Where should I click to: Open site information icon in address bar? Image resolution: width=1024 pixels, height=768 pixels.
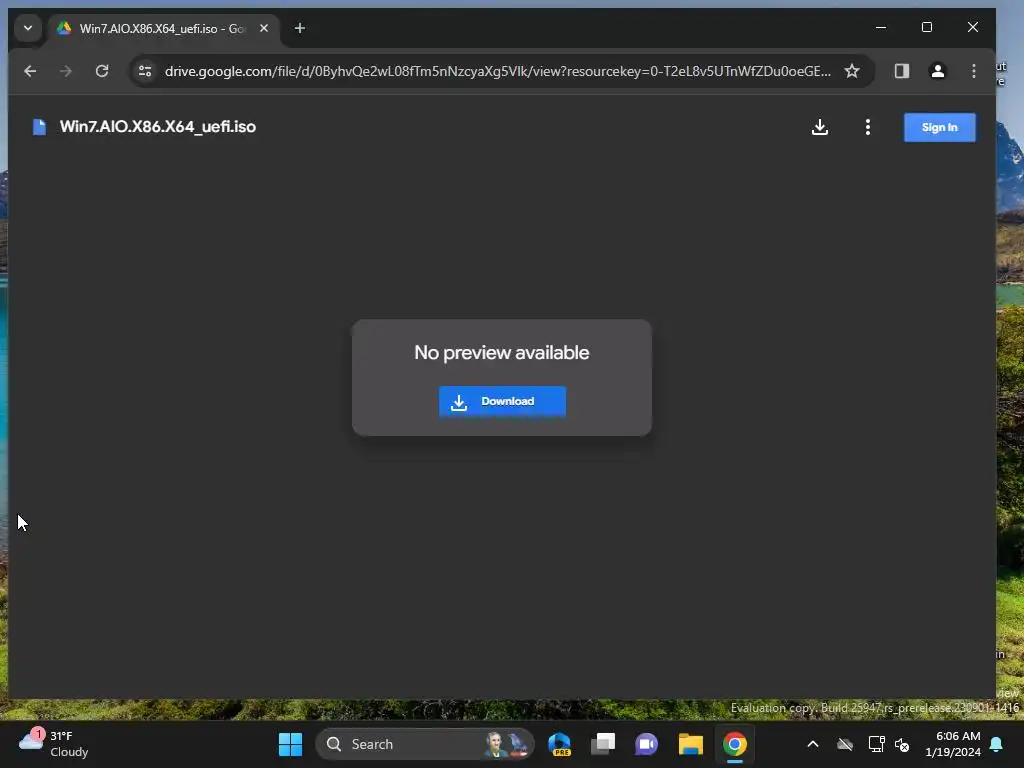(145, 71)
